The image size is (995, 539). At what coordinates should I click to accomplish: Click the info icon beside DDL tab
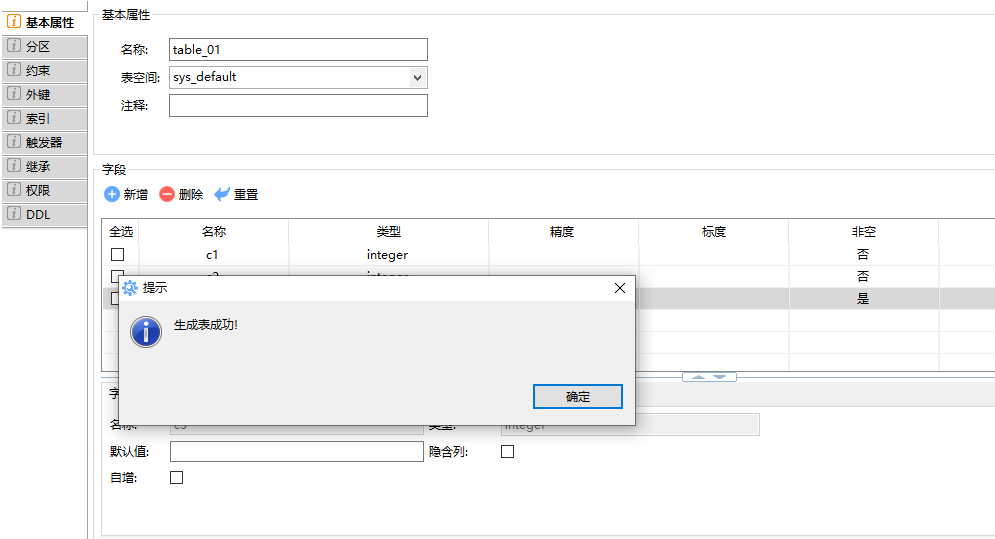[x=14, y=214]
